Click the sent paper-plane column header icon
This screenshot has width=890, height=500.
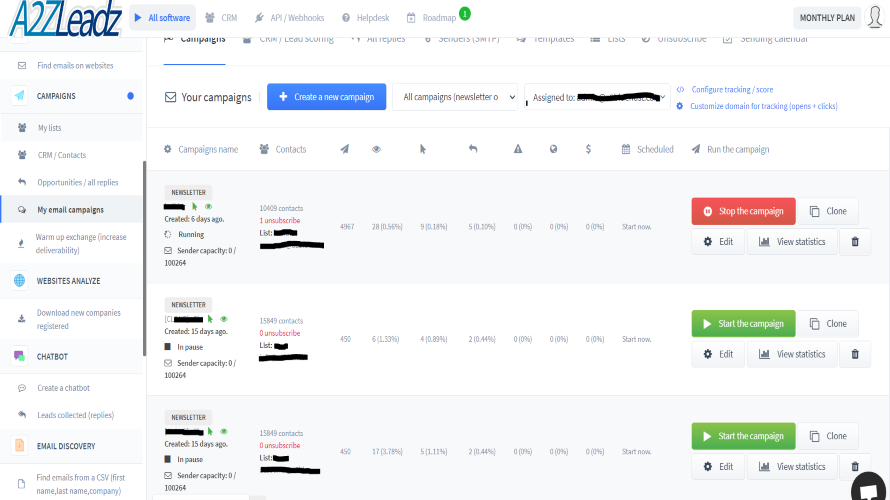345,149
